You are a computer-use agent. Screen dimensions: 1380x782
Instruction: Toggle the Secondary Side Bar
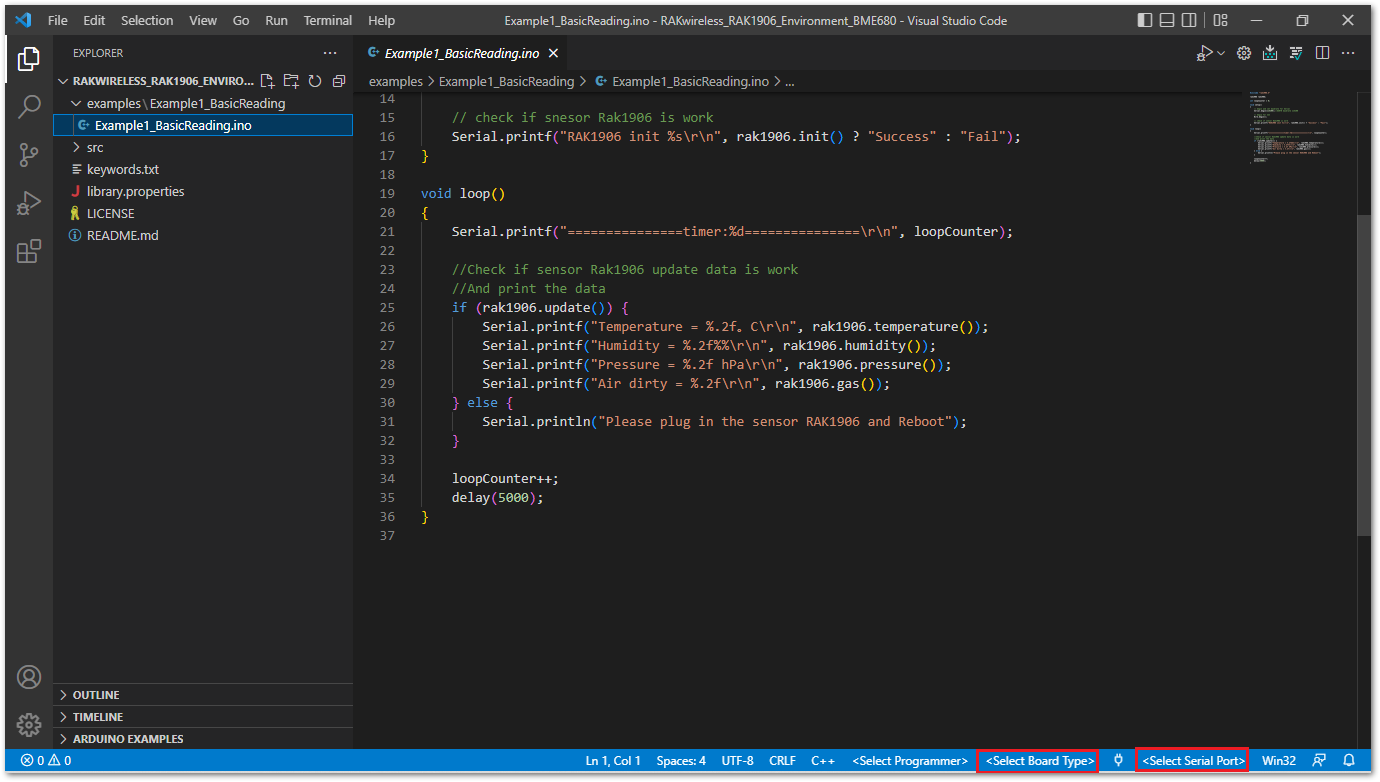tap(1189, 20)
